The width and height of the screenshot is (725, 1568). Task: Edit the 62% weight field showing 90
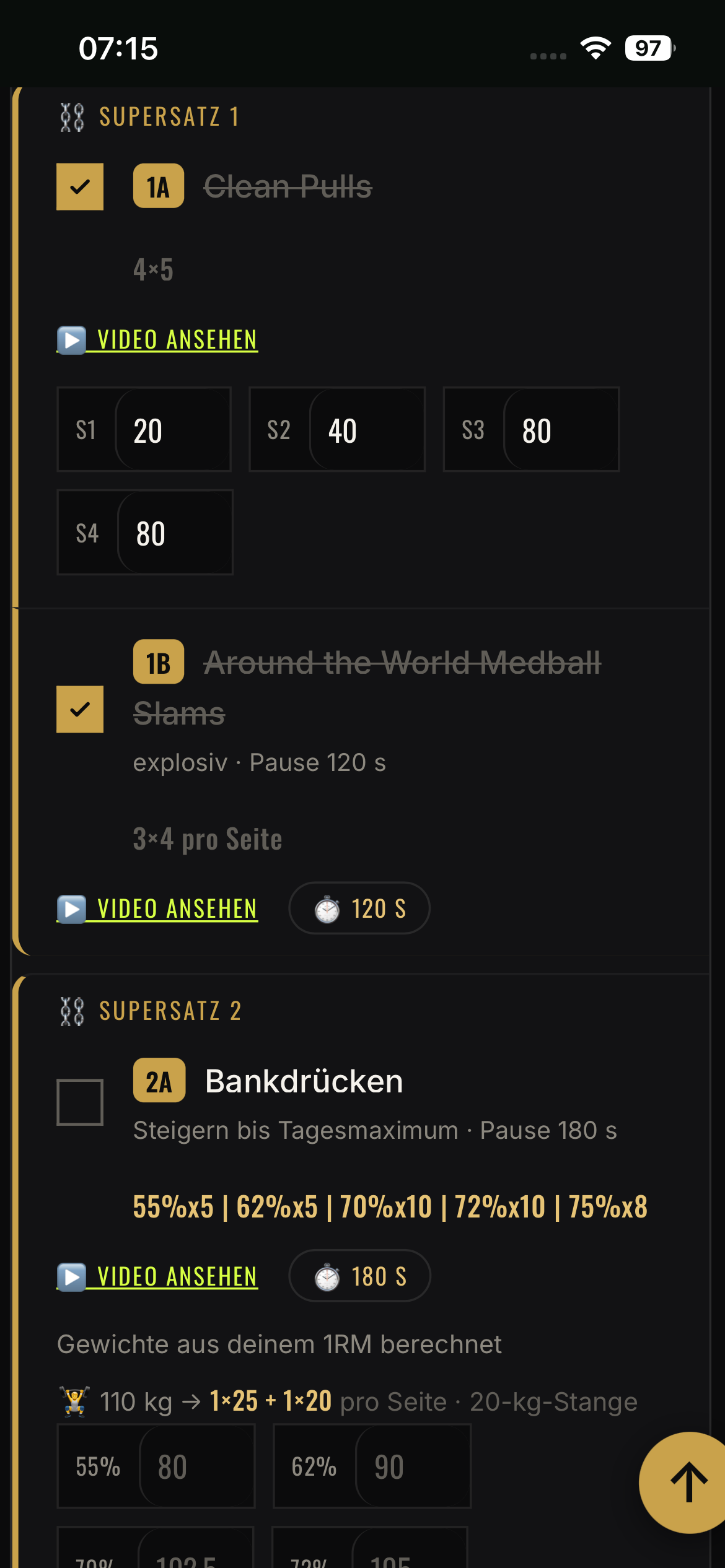point(413,1466)
